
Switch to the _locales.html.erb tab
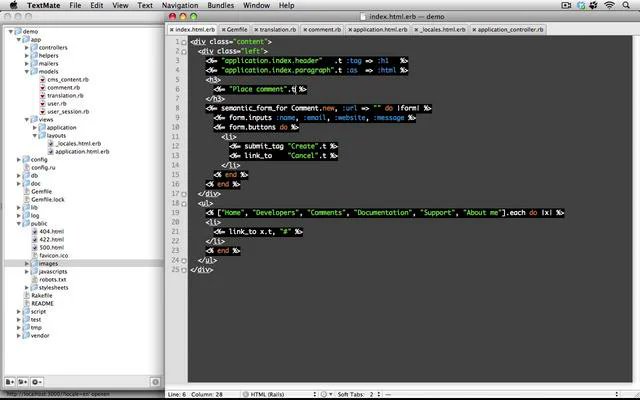point(440,29)
